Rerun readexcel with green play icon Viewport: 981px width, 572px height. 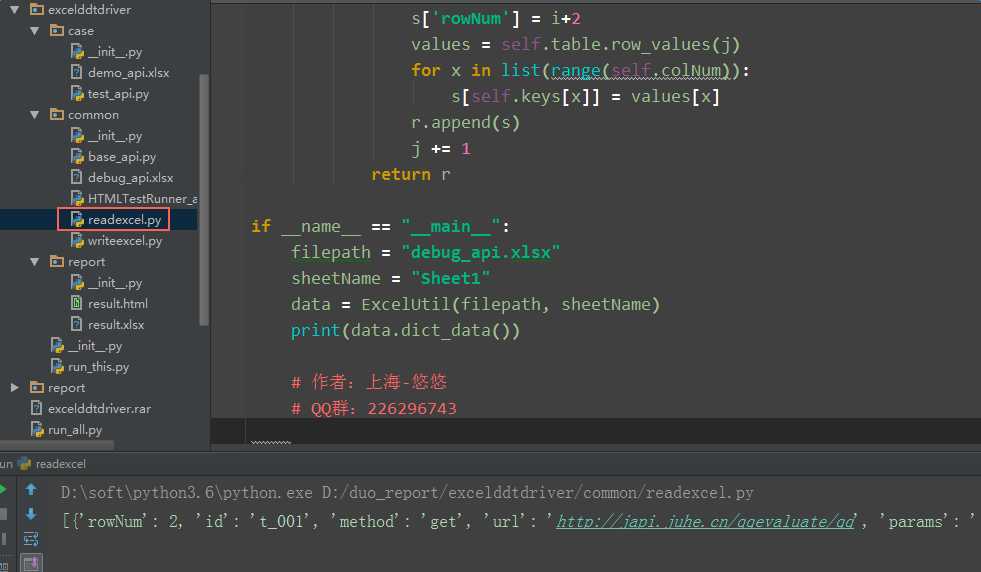[3, 489]
